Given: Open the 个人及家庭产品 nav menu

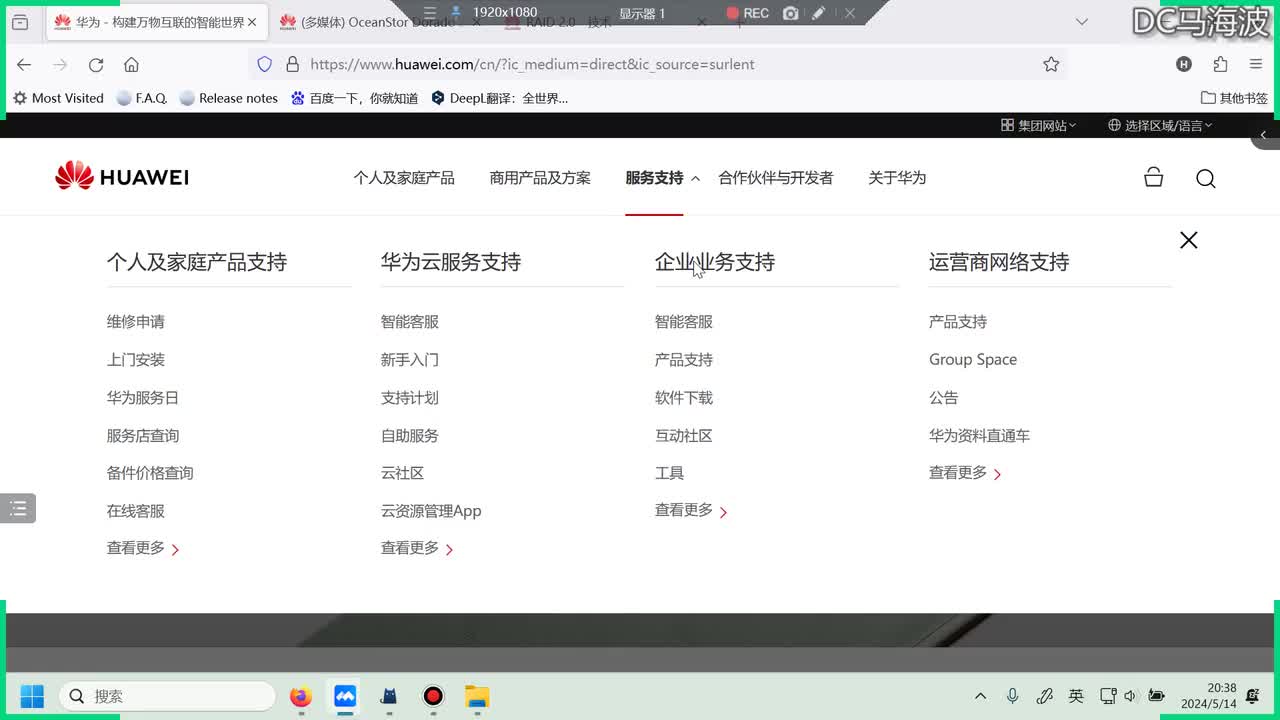Looking at the screenshot, I should (404, 178).
